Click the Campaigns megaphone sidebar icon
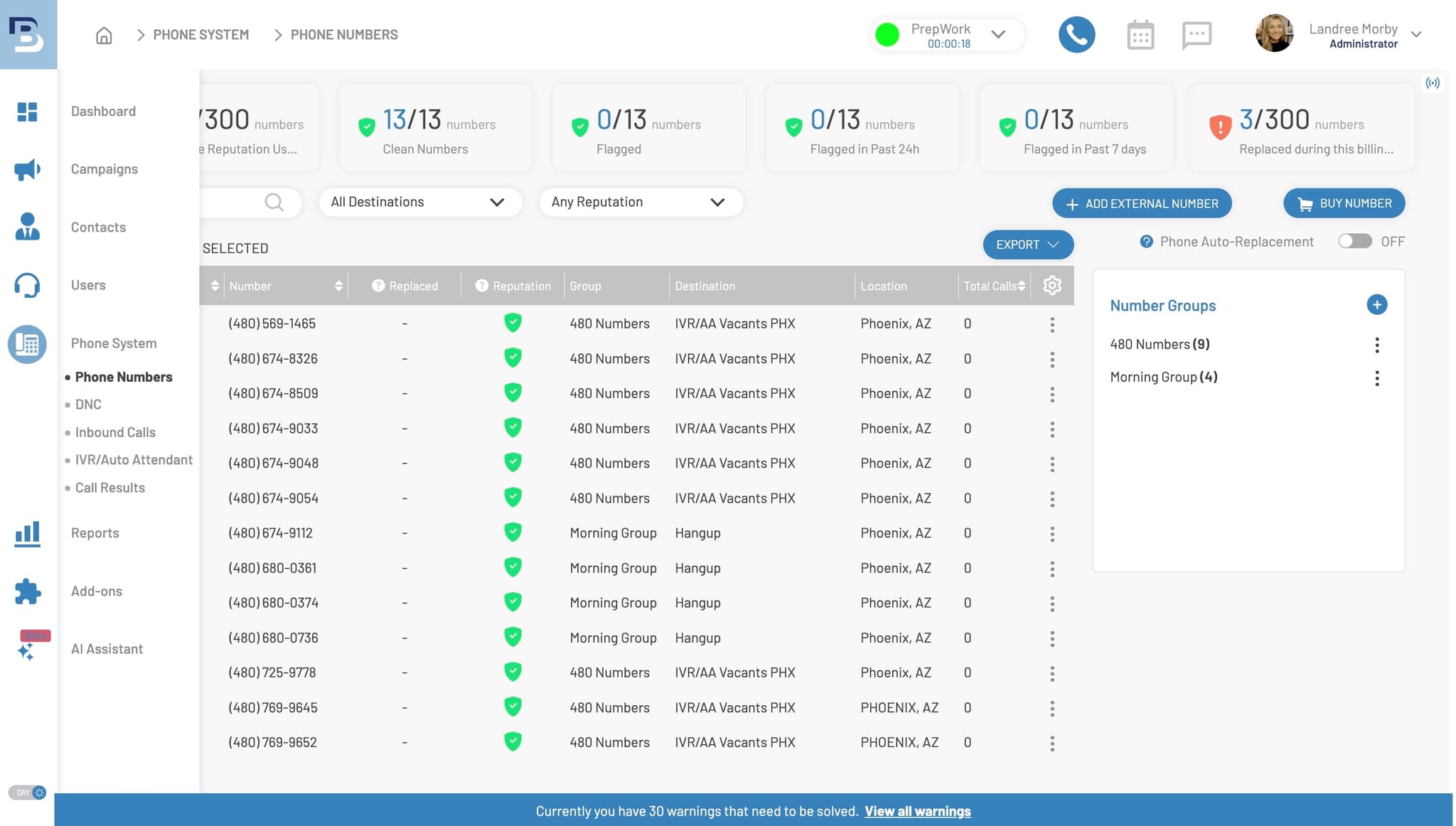 click(x=27, y=169)
